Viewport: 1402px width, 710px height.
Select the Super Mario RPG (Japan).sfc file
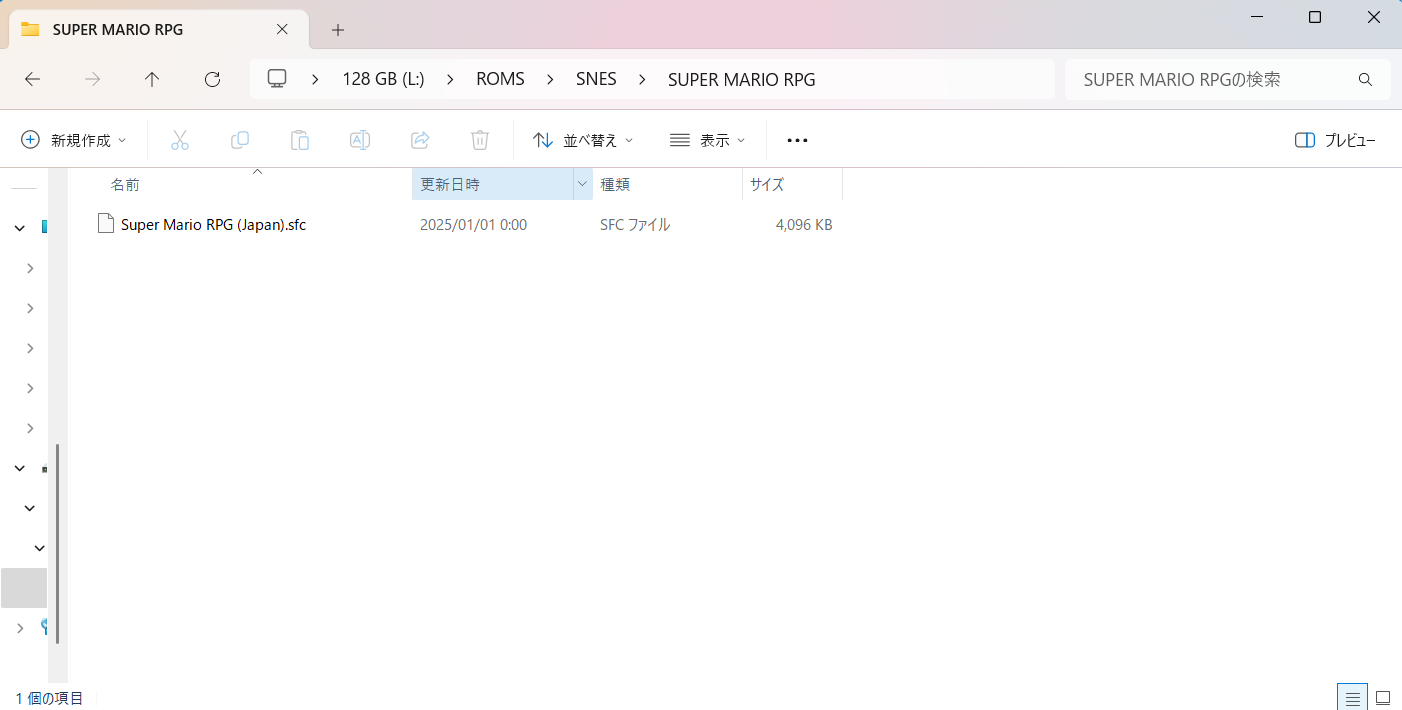click(213, 225)
